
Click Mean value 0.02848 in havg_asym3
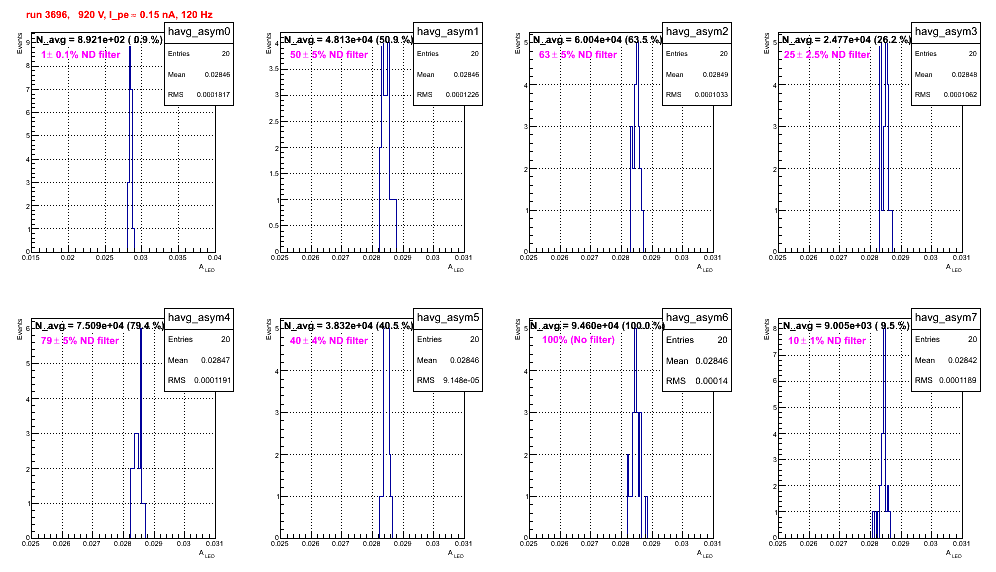(x=964, y=74)
